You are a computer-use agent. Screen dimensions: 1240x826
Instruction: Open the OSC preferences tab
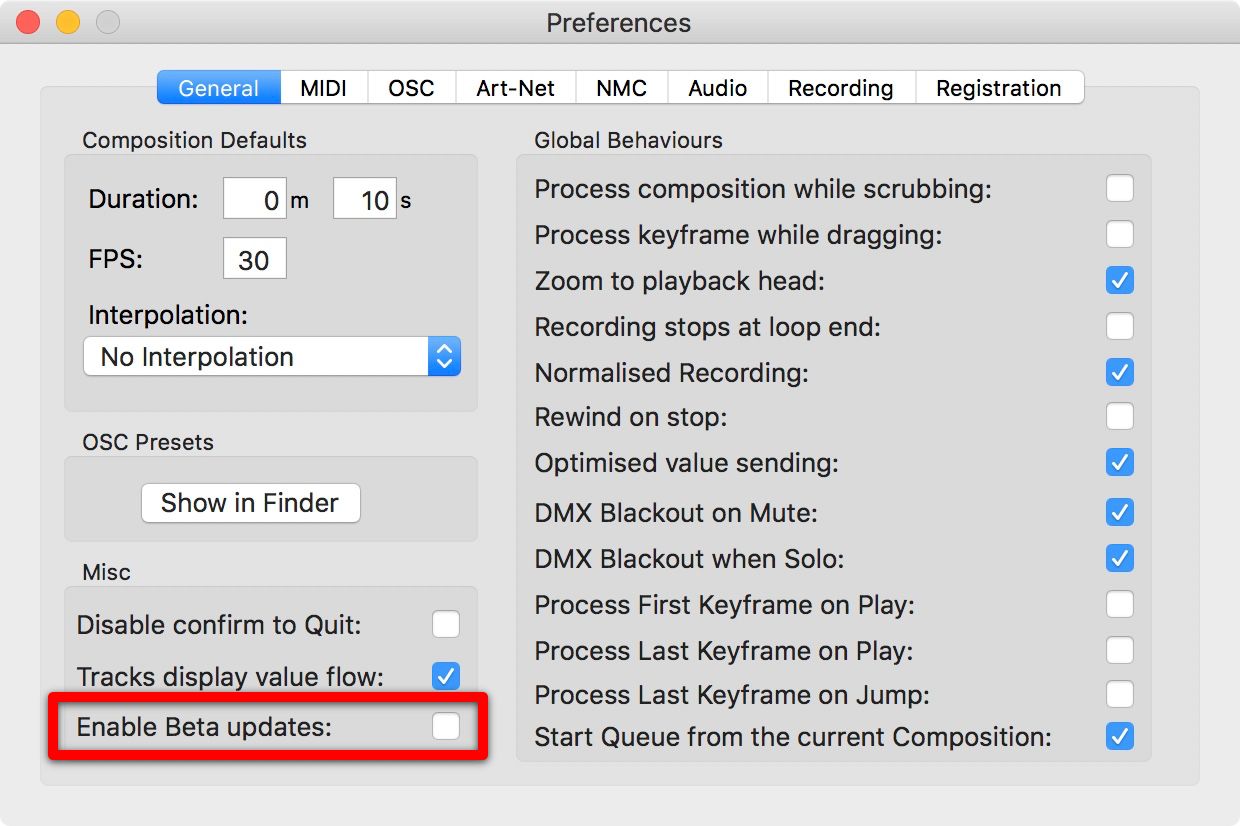(x=412, y=88)
